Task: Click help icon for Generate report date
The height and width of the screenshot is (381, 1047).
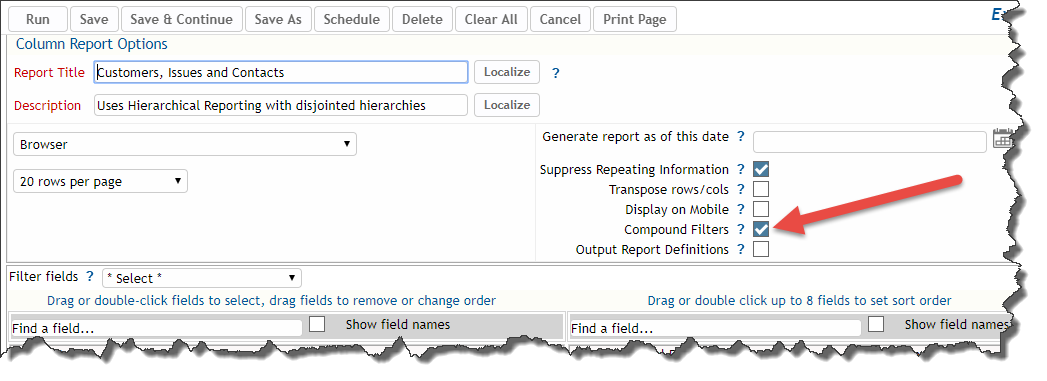Action: pyautogui.click(x=740, y=137)
